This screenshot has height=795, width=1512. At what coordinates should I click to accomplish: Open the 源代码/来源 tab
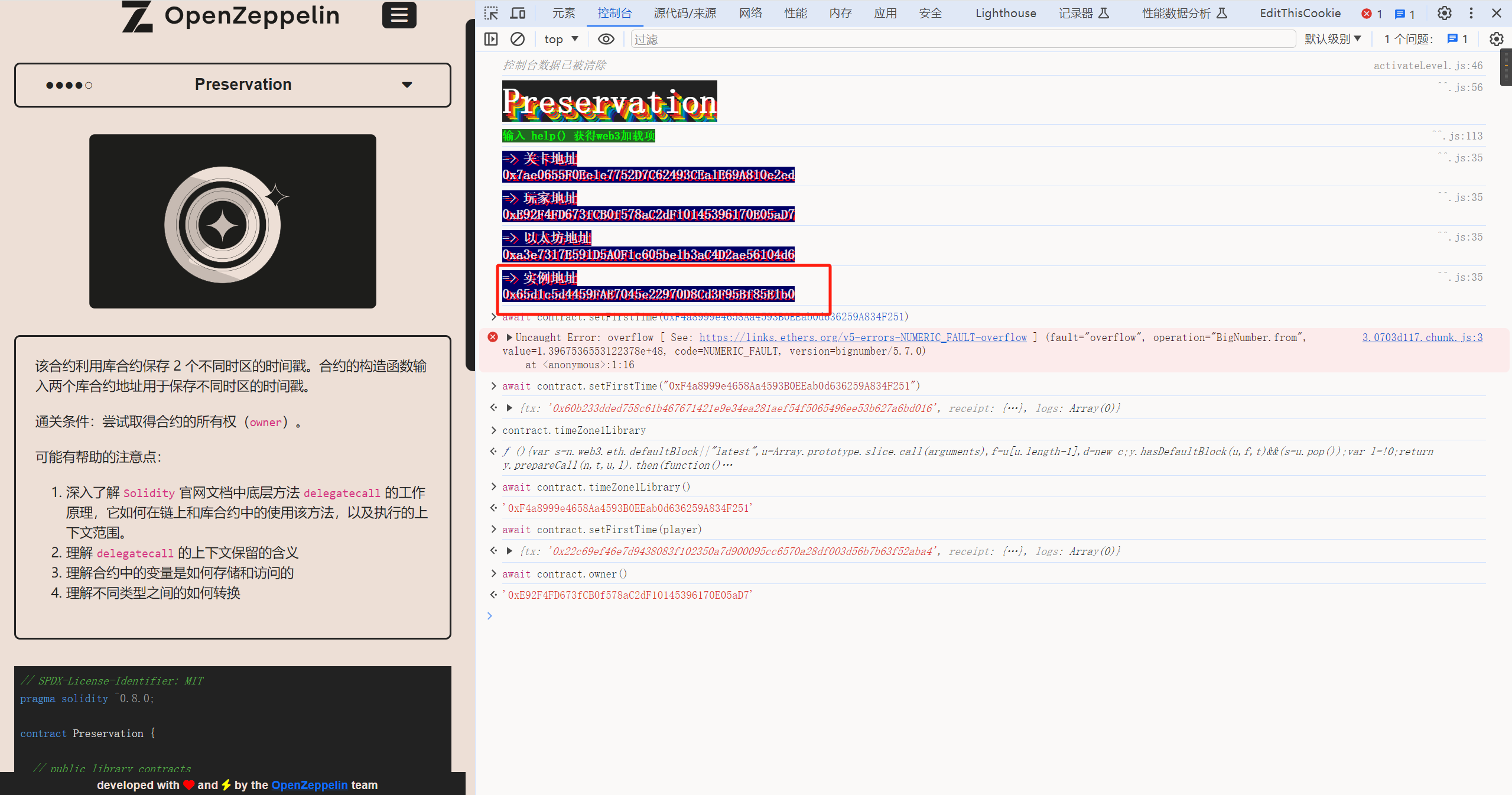tap(685, 13)
